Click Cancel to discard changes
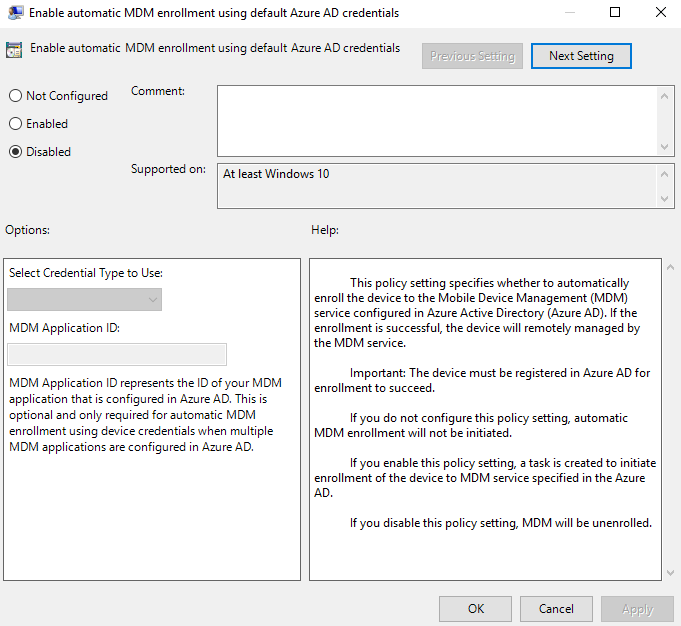The width and height of the screenshot is (681, 626). (556, 609)
